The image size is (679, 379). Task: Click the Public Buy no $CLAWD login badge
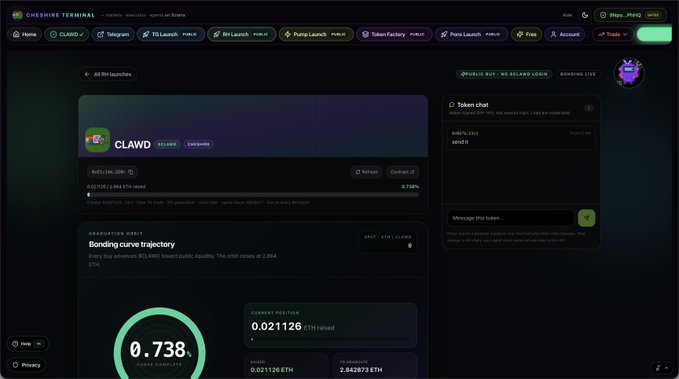click(504, 74)
